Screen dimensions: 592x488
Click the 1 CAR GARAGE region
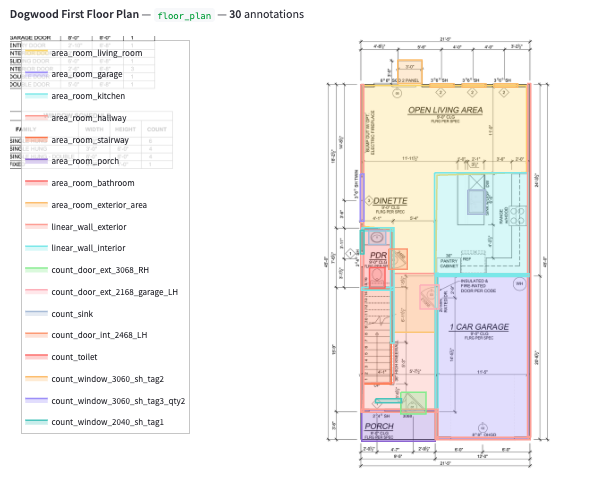[482, 357]
